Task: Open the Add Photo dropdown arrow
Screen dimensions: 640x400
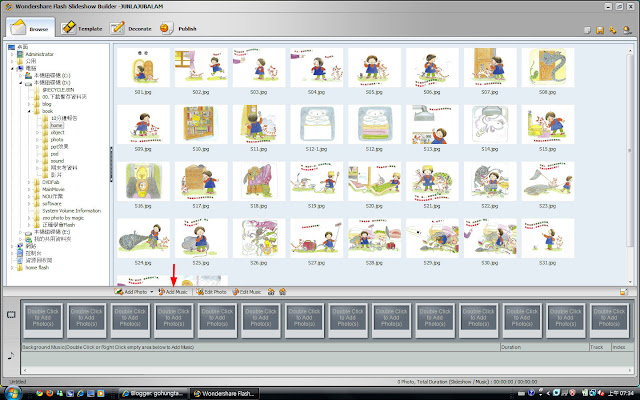Action: point(151,292)
